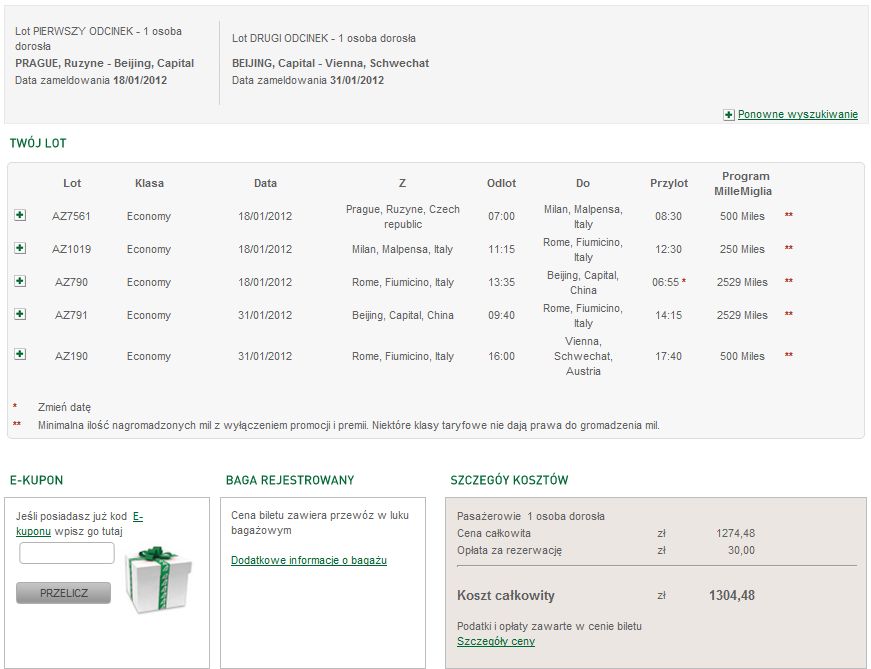
Task: Open the E-kuponu link
Action: tap(79, 524)
